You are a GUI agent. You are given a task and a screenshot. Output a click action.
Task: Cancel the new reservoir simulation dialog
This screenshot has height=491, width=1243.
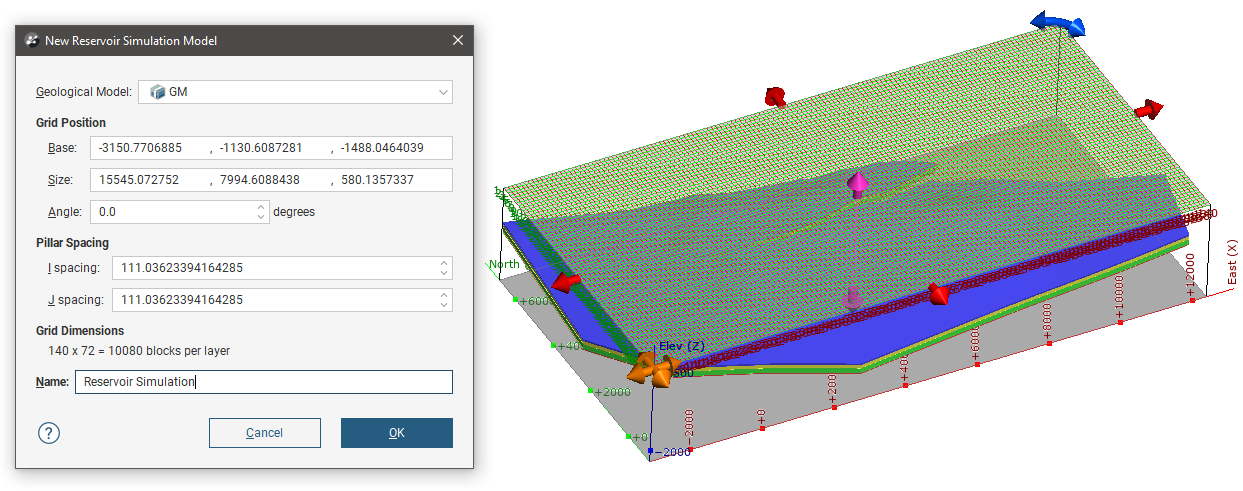264,433
